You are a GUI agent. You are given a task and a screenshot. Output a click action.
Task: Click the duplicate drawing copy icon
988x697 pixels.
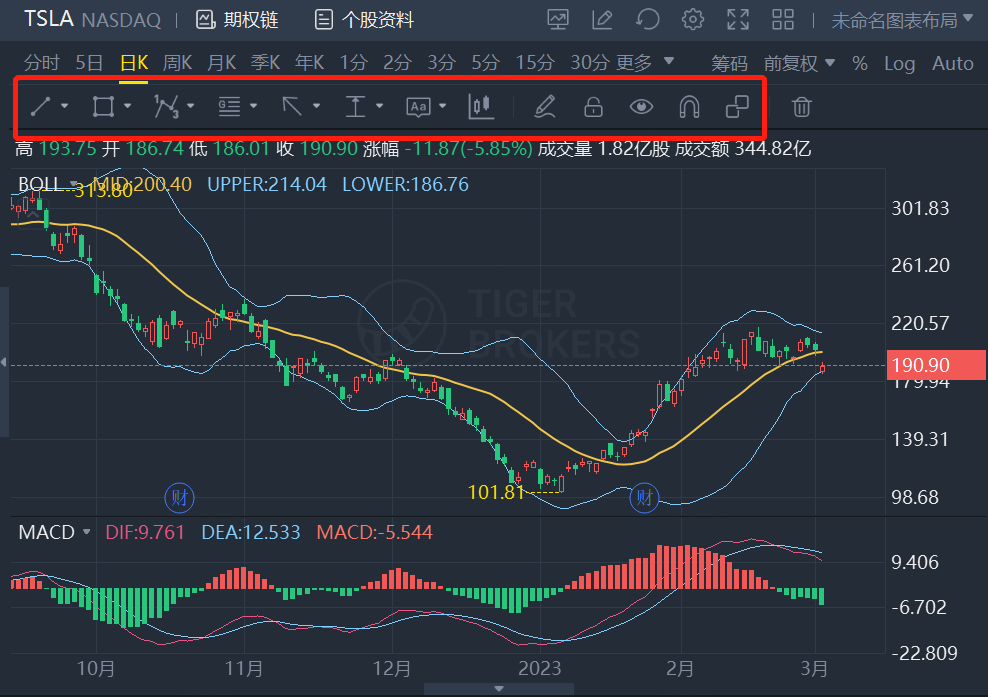pos(737,107)
